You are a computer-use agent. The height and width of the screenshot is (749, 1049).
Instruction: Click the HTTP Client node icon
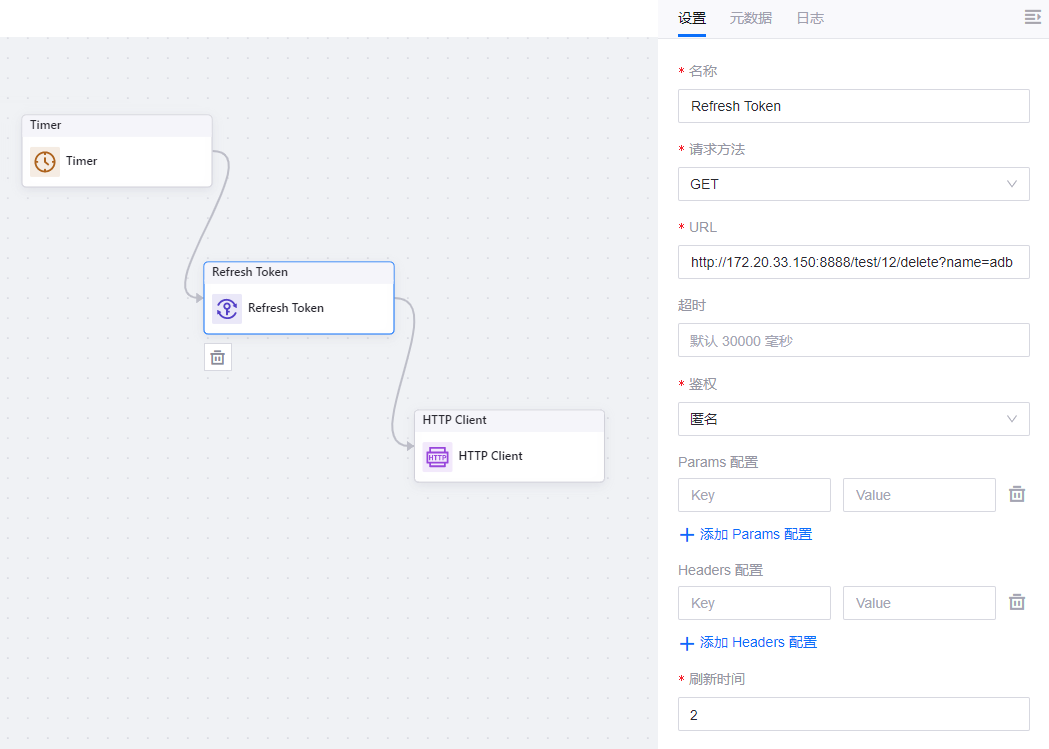pos(437,456)
